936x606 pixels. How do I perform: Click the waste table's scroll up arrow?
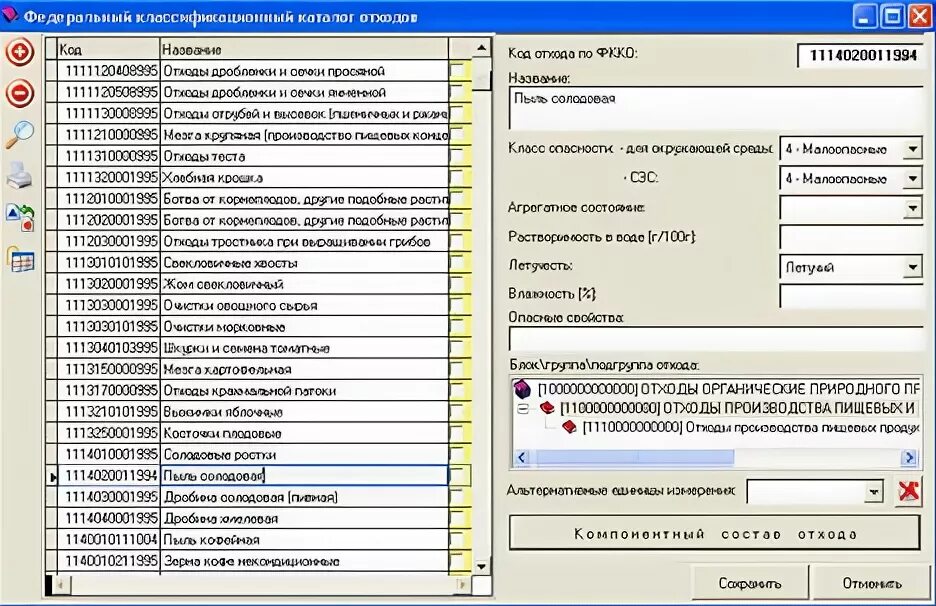pos(481,48)
